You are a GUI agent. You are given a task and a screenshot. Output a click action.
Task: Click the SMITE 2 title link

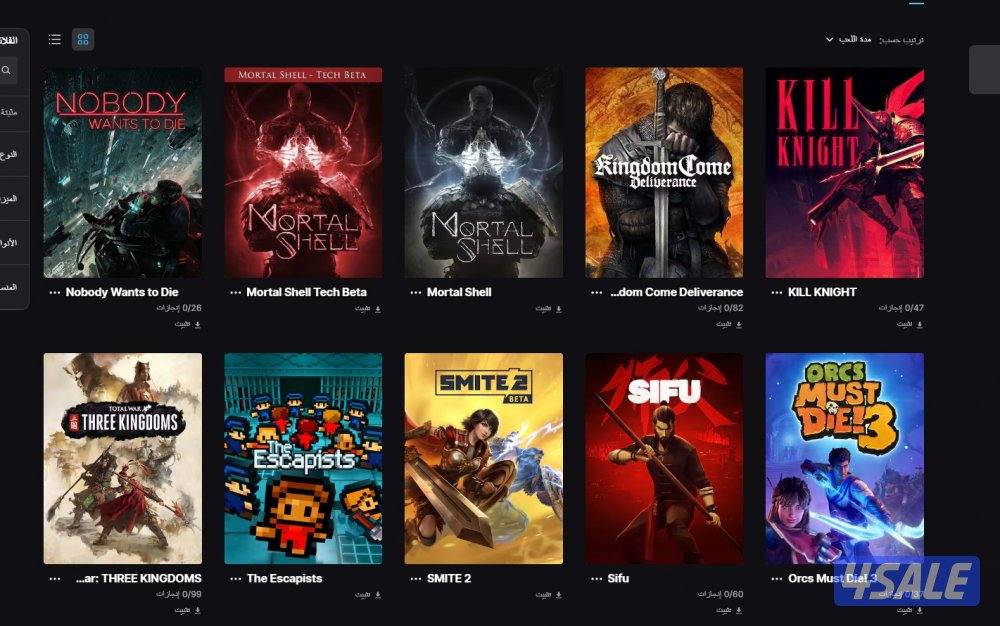tap(449, 578)
